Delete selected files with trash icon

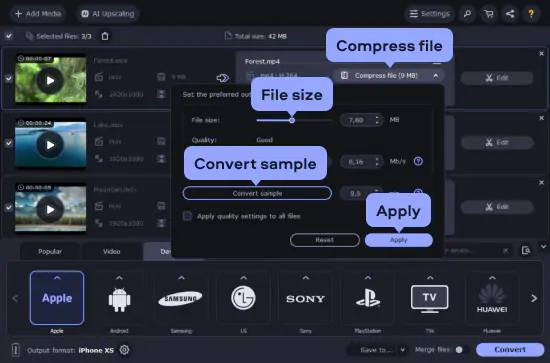tap(105, 36)
